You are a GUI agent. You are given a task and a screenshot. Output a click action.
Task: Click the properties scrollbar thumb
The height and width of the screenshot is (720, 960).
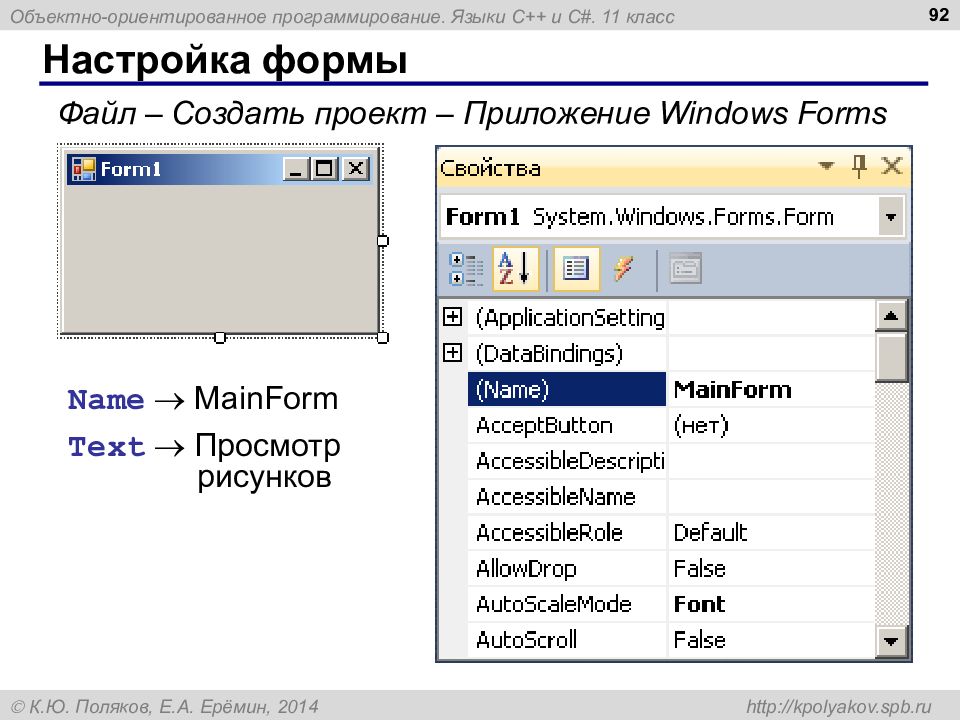(891, 356)
